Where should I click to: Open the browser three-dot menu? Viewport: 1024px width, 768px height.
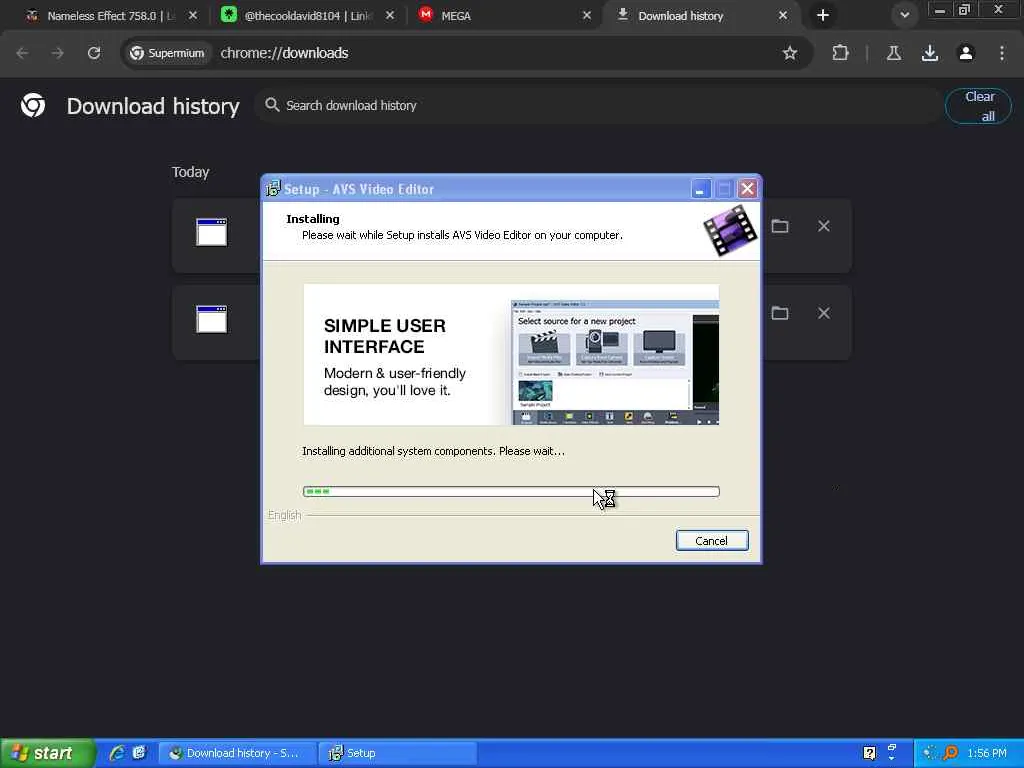point(1002,53)
